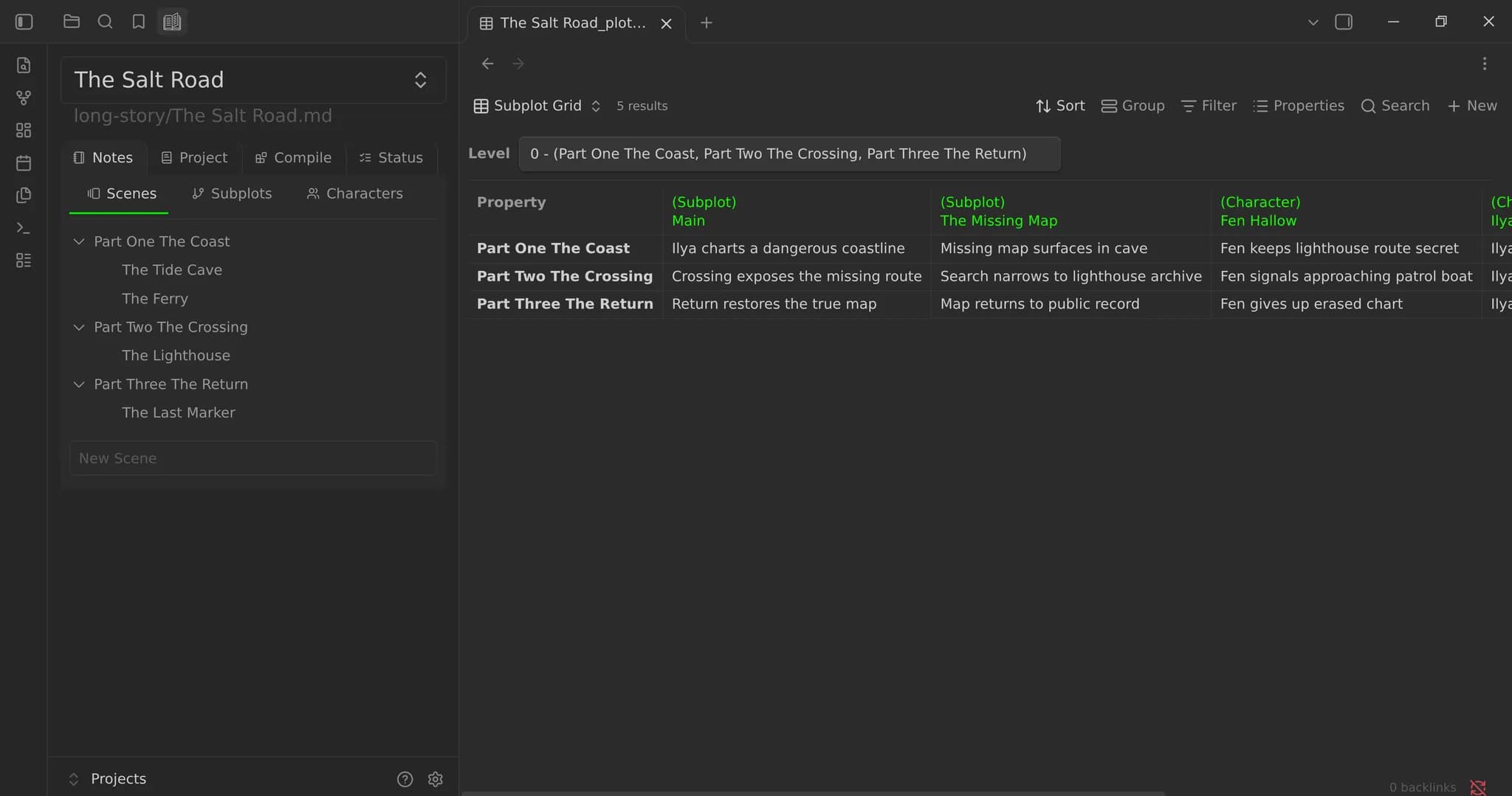The width and height of the screenshot is (1512, 796).
Task: Collapse Part Two The Crossing scenes
Action: click(79, 327)
